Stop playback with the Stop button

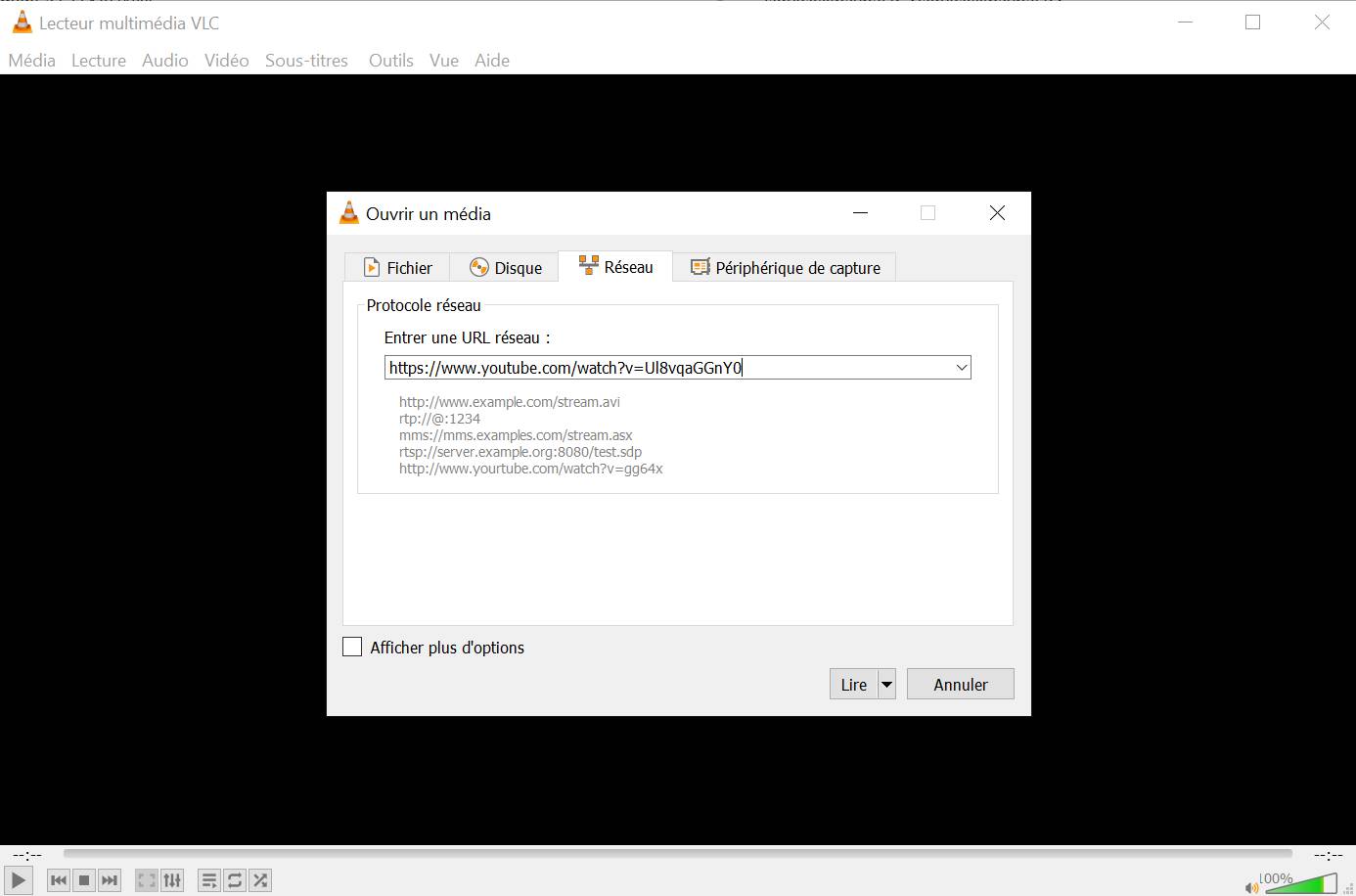pyautogui.click(x=84, y=880)
